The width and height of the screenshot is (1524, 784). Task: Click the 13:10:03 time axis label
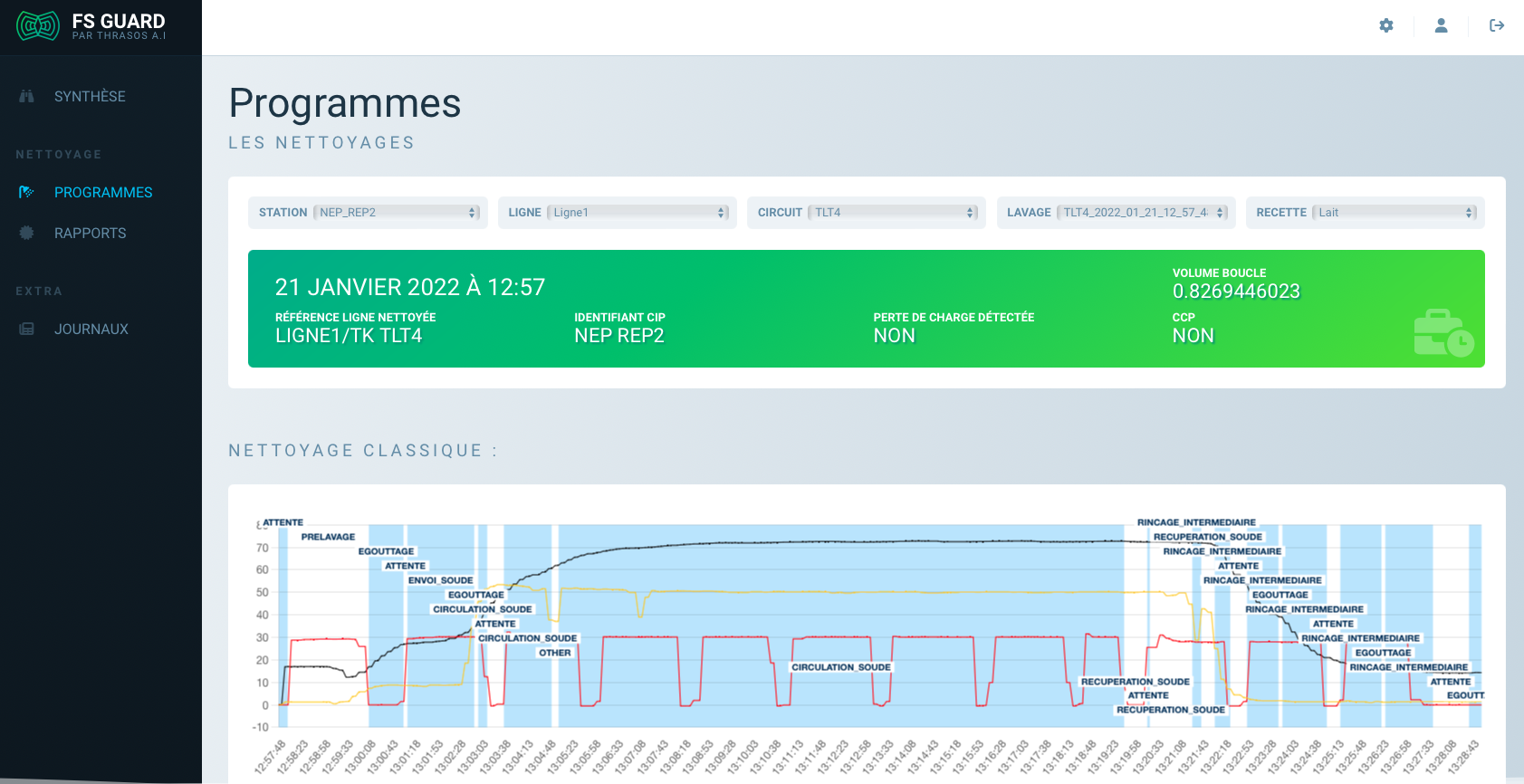pyautogui.click(x=743, y=757)
